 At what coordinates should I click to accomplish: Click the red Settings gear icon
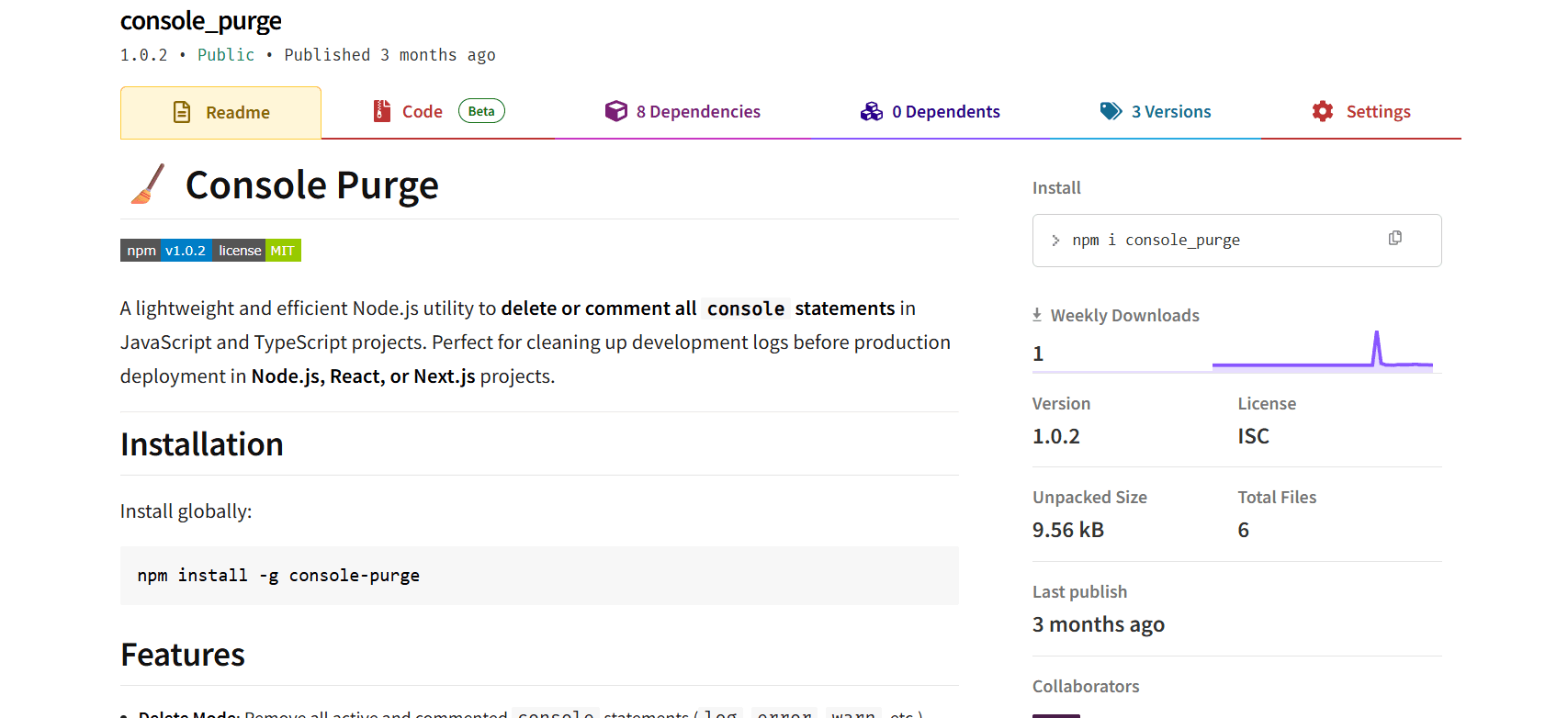pos(1322,111)
